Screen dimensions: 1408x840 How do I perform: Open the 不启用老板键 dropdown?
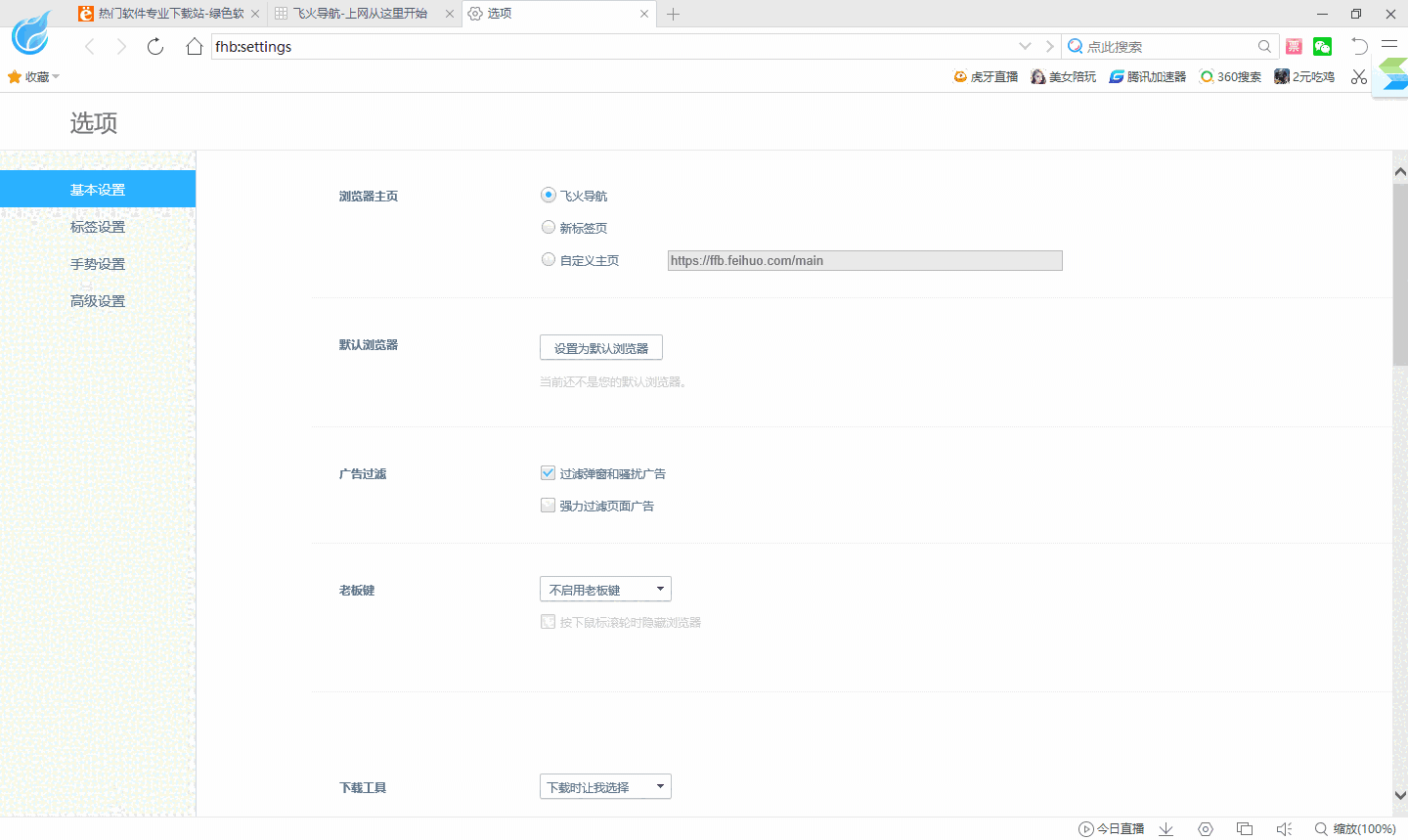[605, 589]
